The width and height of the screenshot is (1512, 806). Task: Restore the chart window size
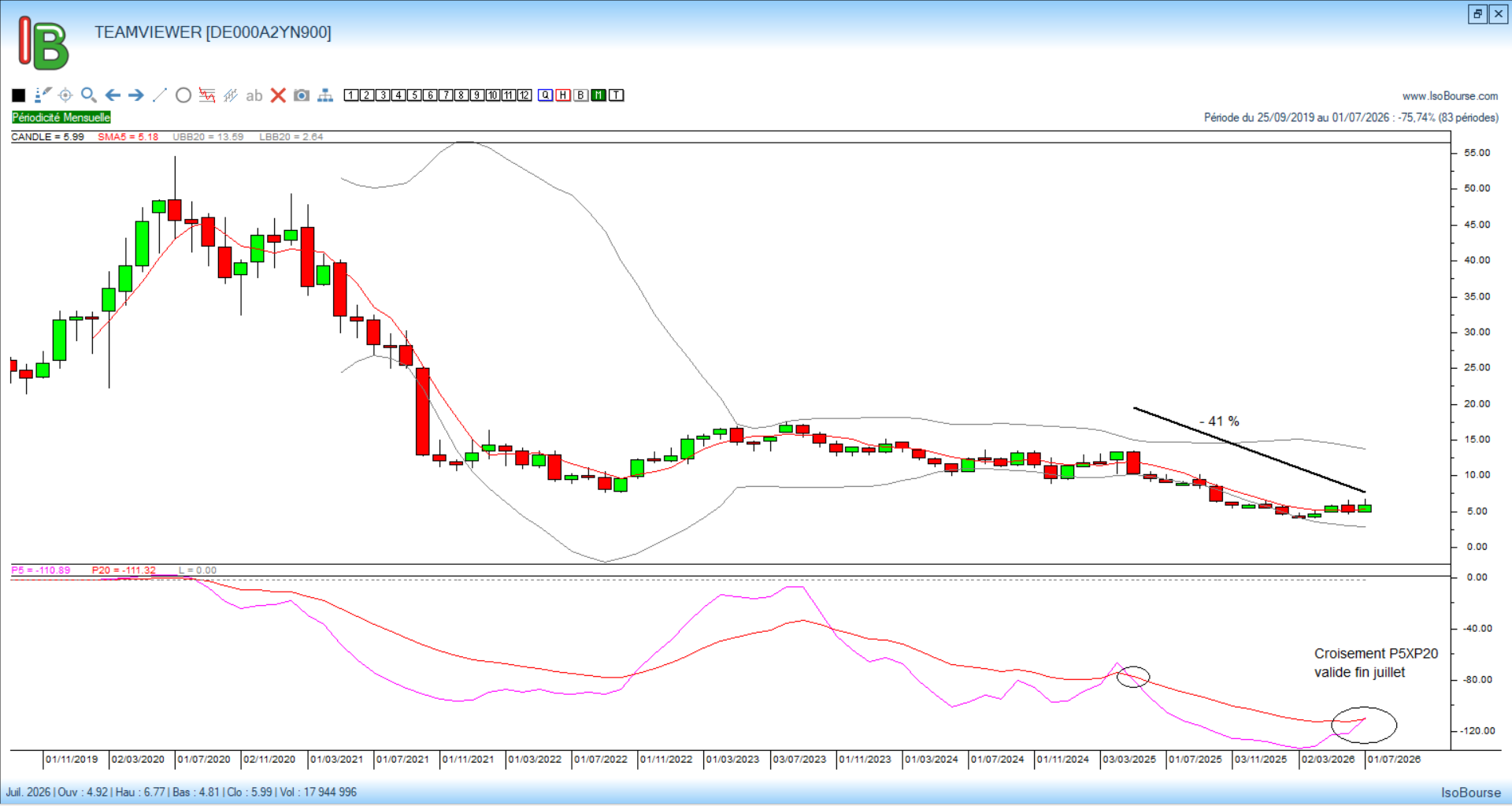click(1477, 14)
